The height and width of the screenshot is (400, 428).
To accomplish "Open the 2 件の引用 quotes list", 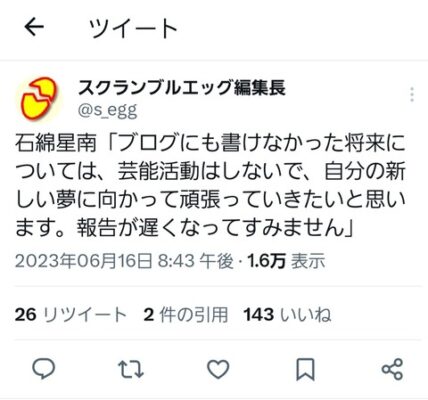I will pos(186,315).
